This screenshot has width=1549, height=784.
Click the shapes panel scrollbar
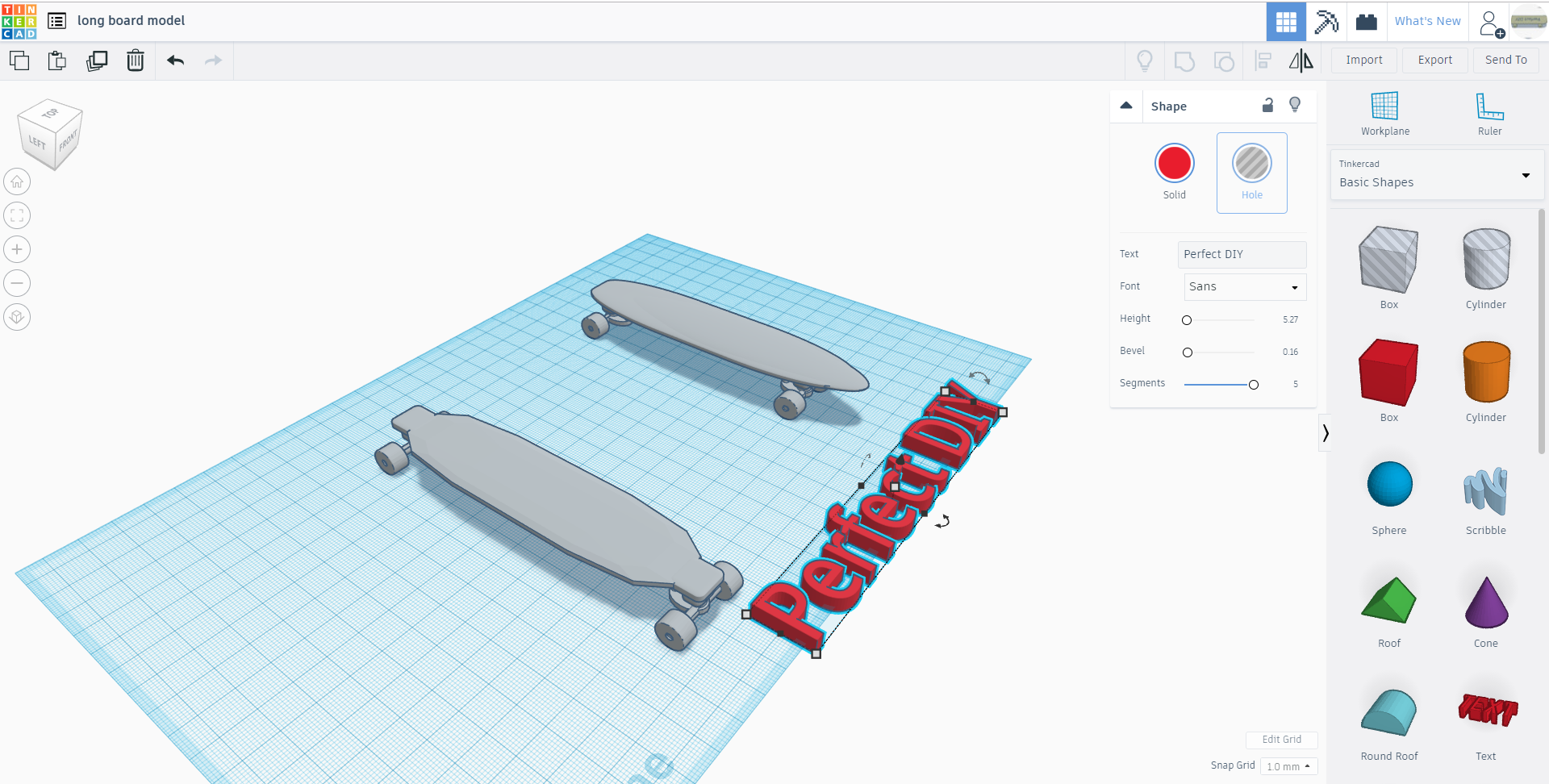[1541, 331]
